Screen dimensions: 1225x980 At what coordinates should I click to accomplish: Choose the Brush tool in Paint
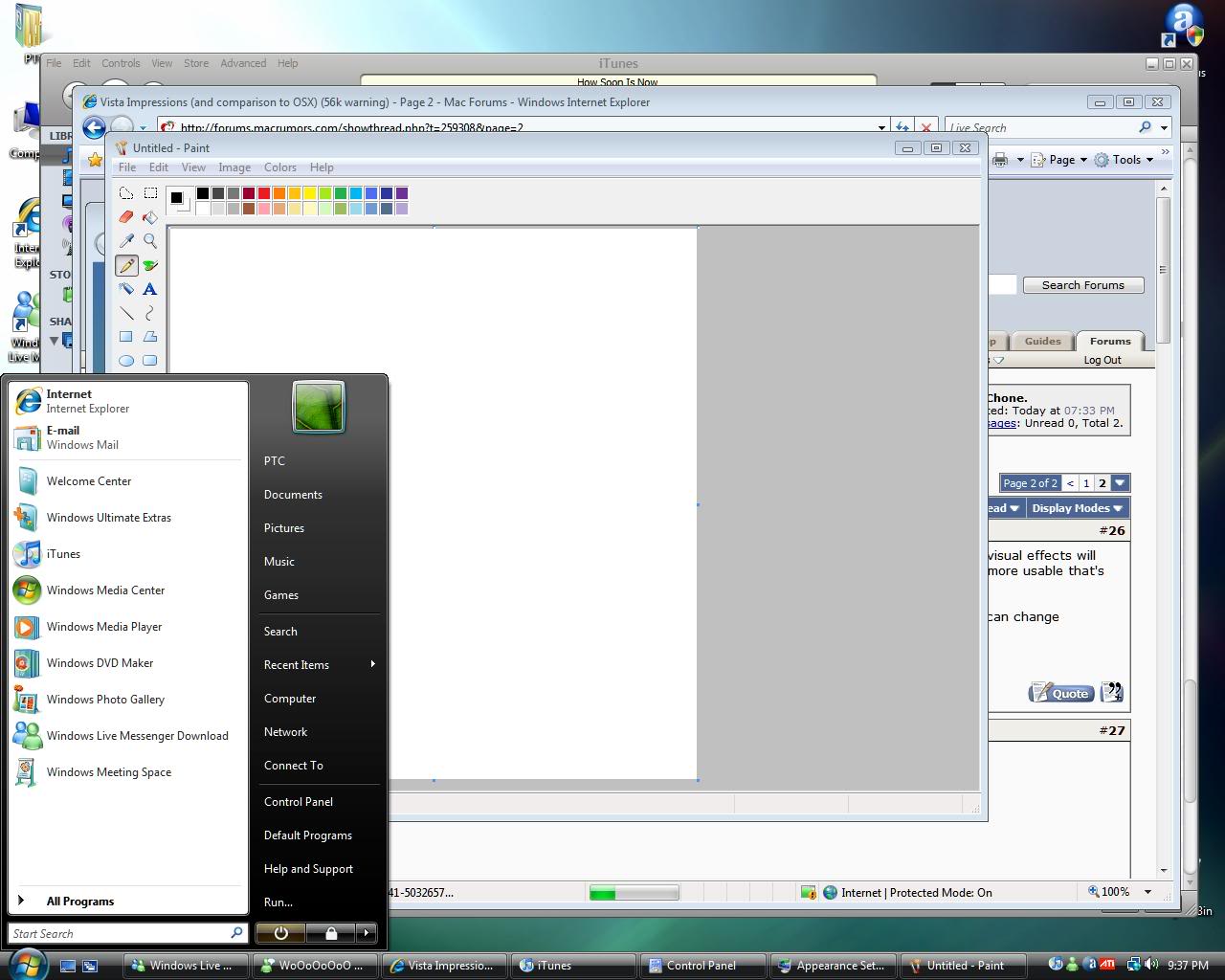pyautogui.click(x=150, y=265)
